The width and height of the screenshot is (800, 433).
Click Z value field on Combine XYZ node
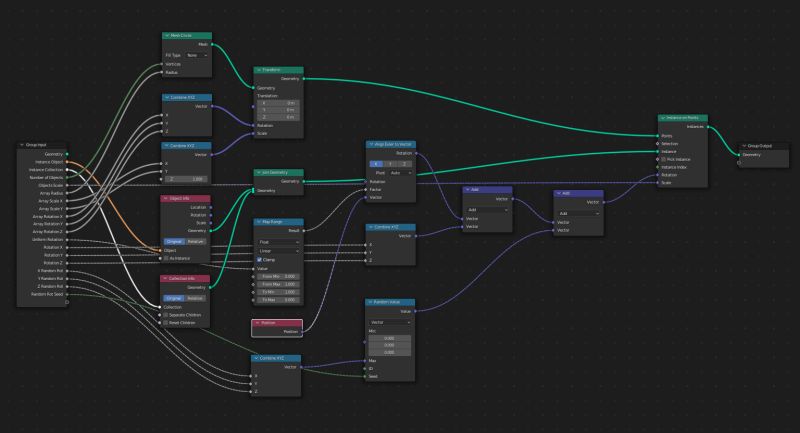click(x=186, y=179)
